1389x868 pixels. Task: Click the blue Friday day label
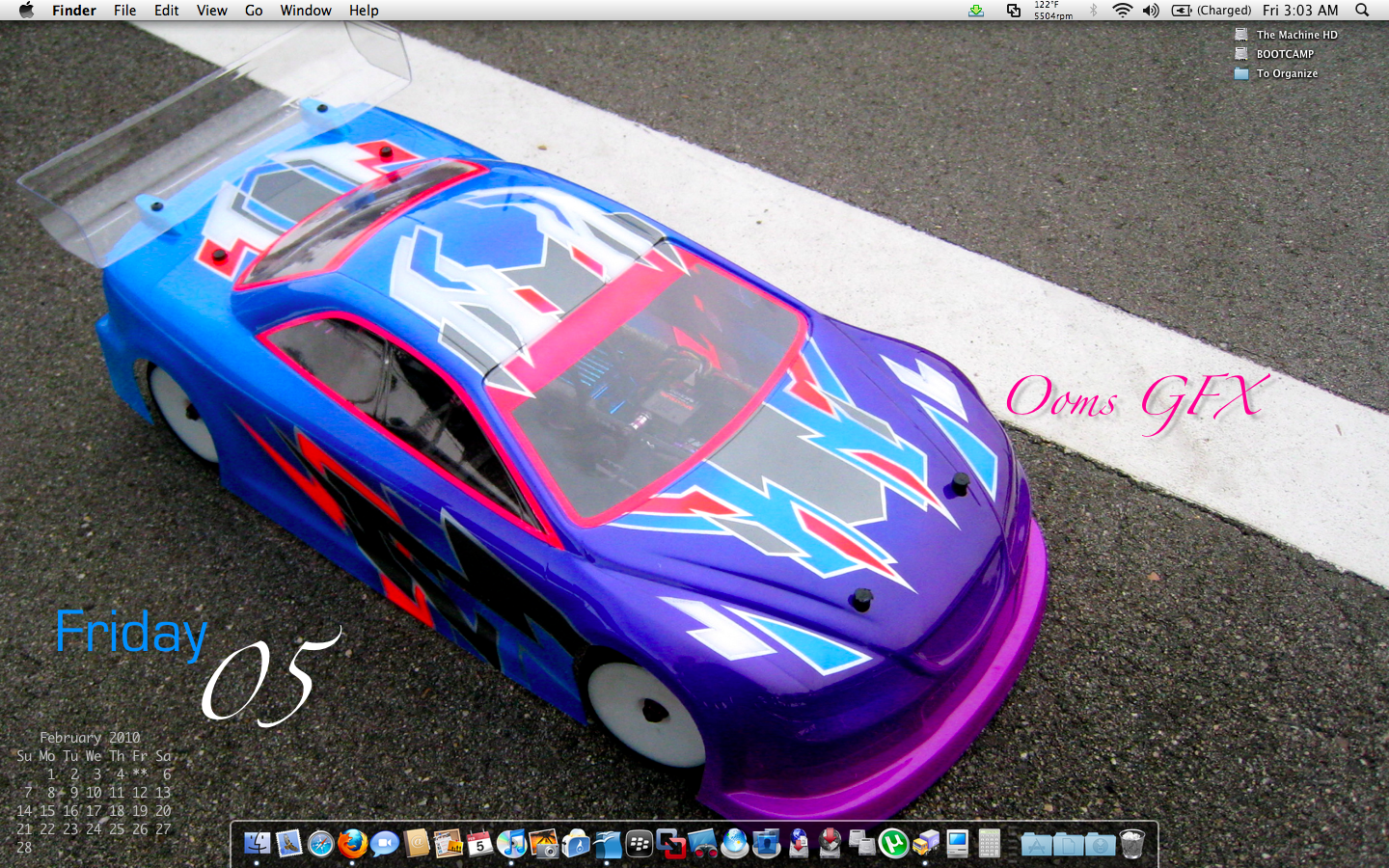(131, 633)
